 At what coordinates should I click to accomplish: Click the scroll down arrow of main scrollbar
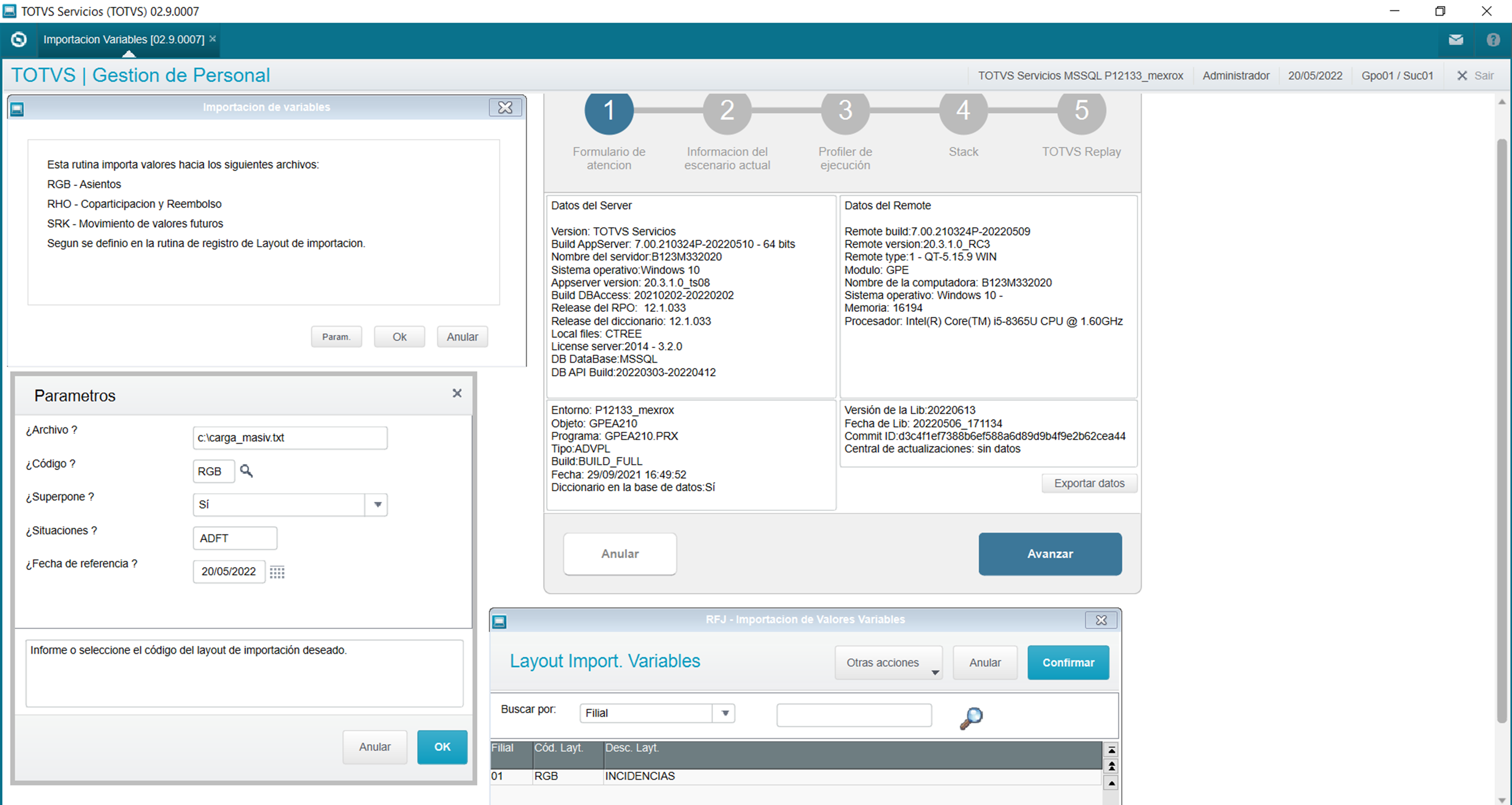[1502, 800]
